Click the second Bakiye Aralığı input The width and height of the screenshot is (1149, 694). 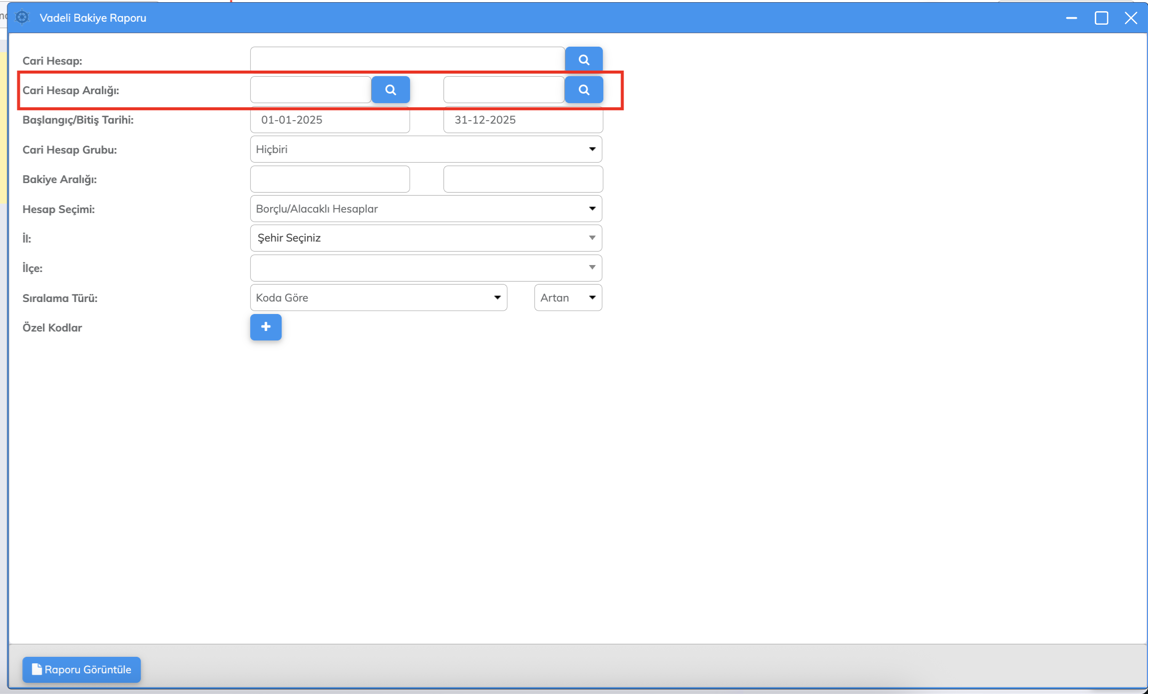(523, 179)
